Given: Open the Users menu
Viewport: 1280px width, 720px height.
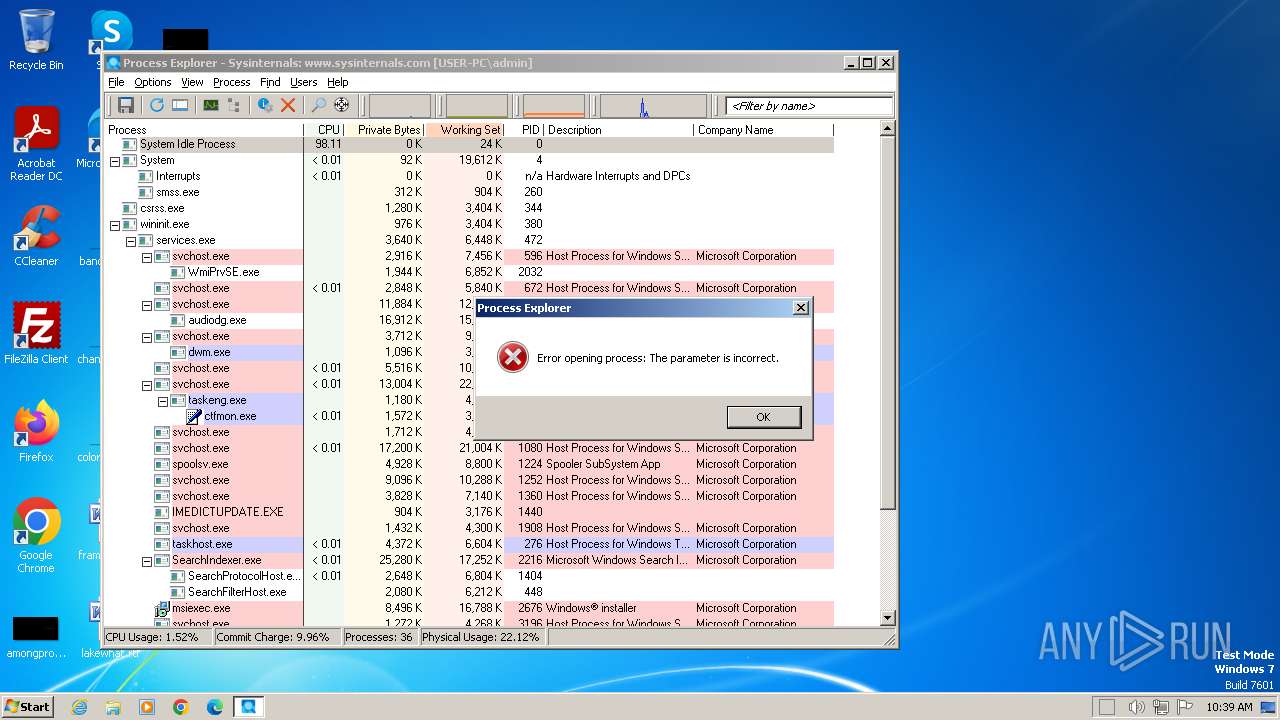Looking at the screenshot, I should (303, 82).
